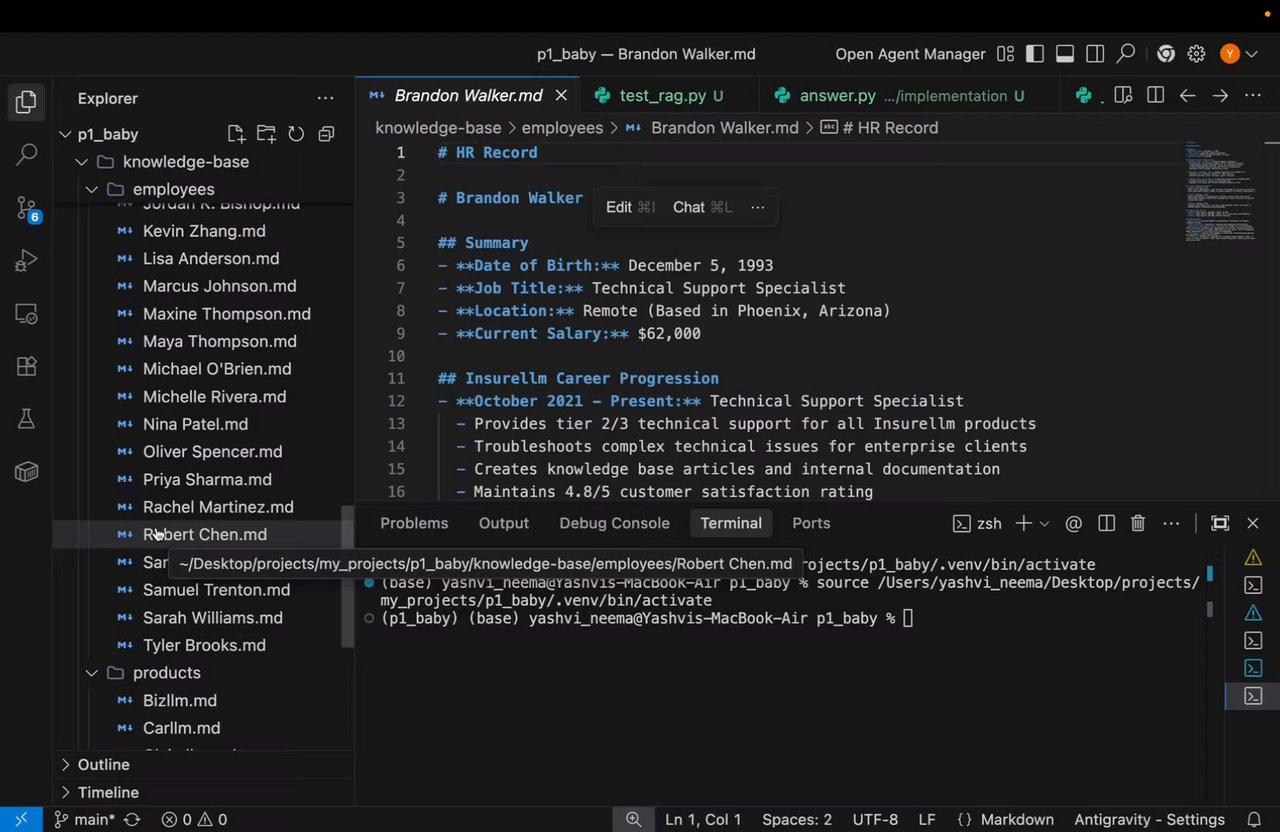Click the @ icon in terminal toolbar

pos(1074,523)
